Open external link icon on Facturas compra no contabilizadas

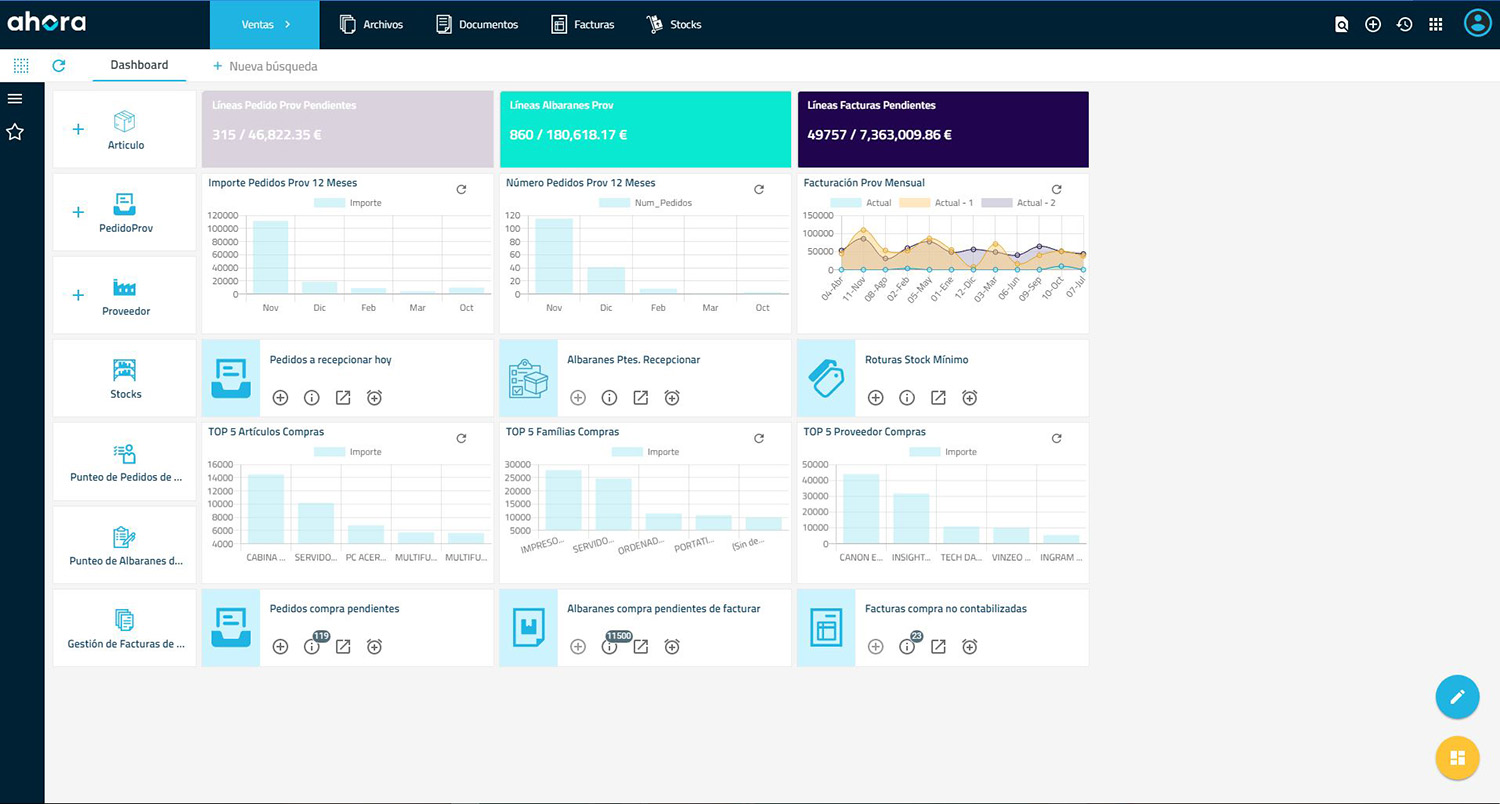click(x=938, y=647)
